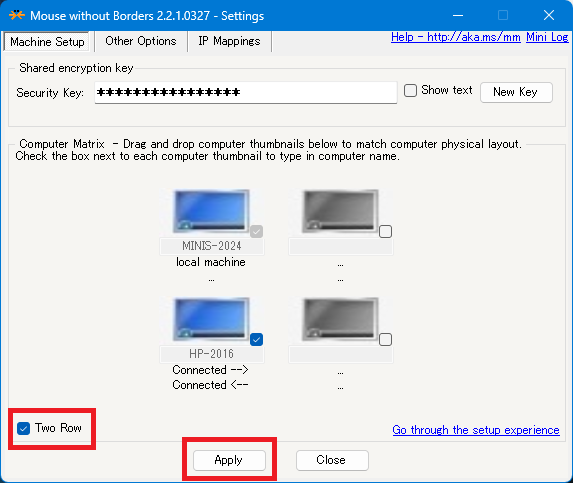Click the 'Connected -->' status text
573x483 pixels.
(x=210, y=370)
